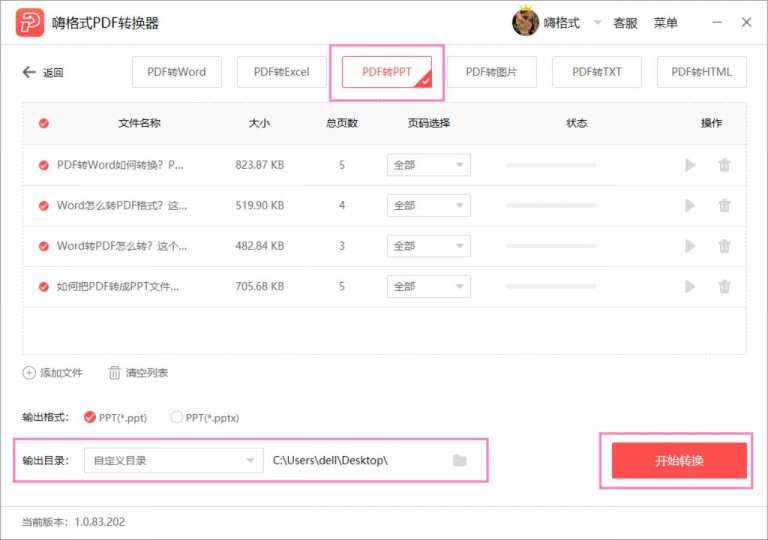Uncheck the Word转PDF怎么转 file row
768x540 pixels.
(44, 246)
